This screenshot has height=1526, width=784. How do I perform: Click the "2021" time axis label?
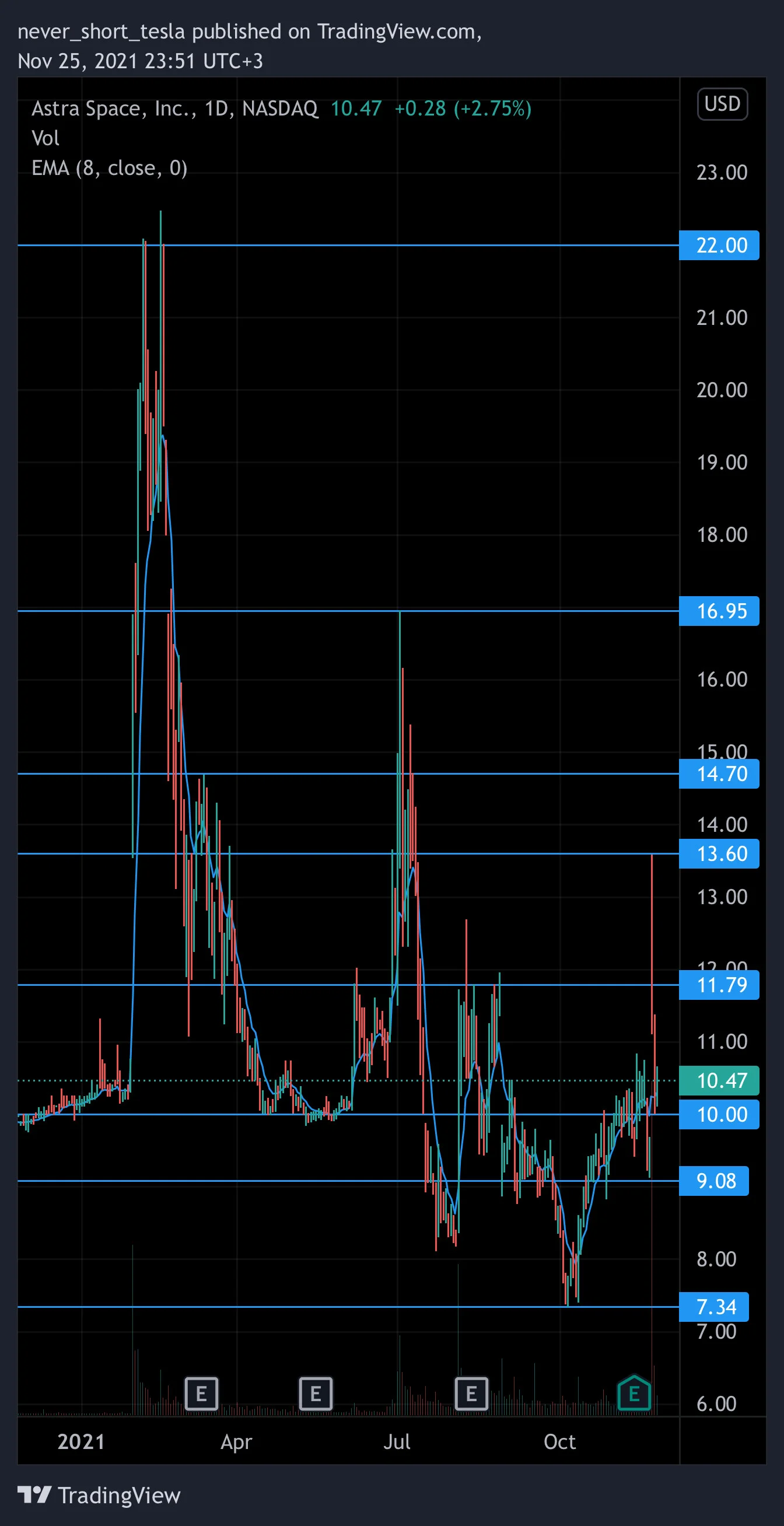point(81,1441)
